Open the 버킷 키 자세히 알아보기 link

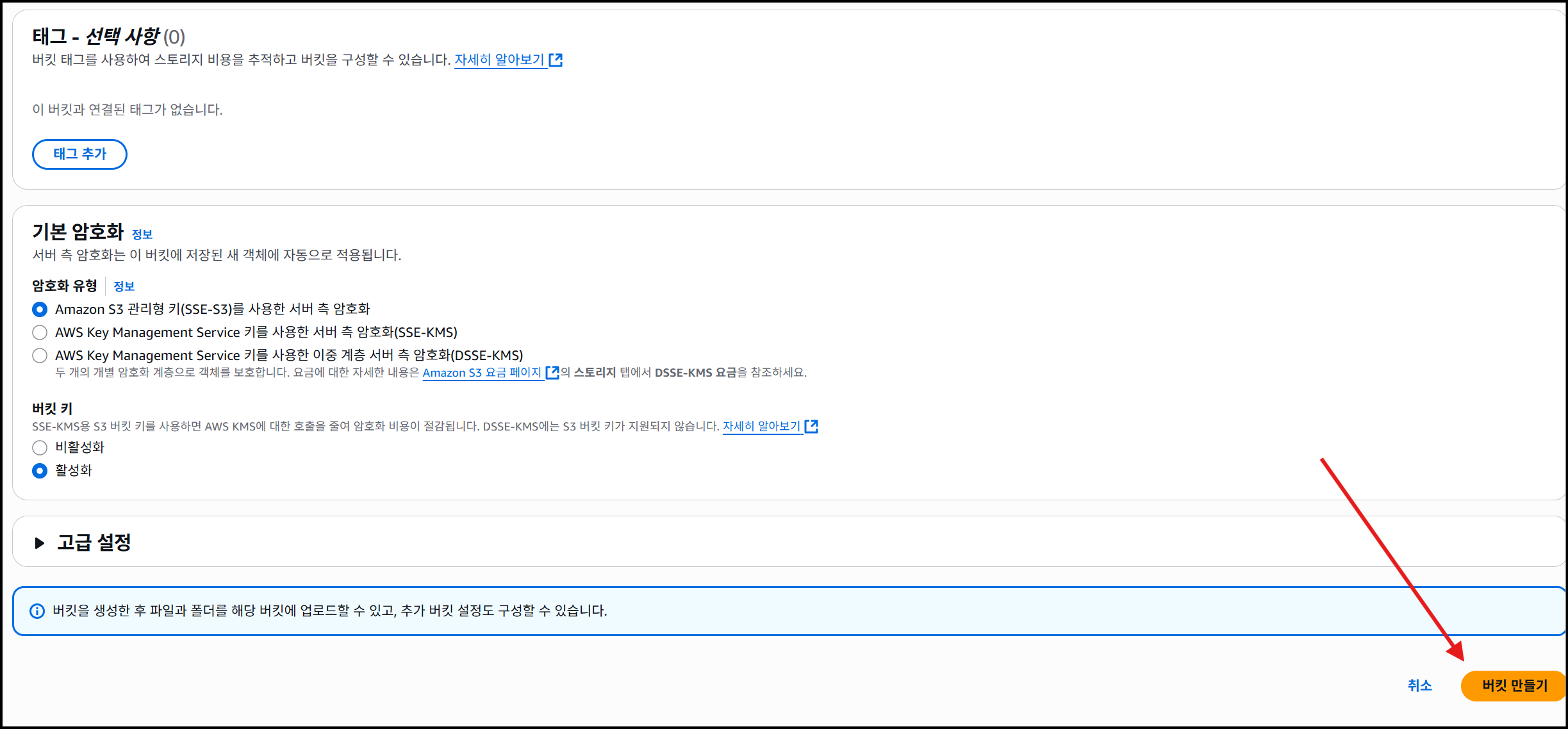pyautogui.click(x=761, y=427)
